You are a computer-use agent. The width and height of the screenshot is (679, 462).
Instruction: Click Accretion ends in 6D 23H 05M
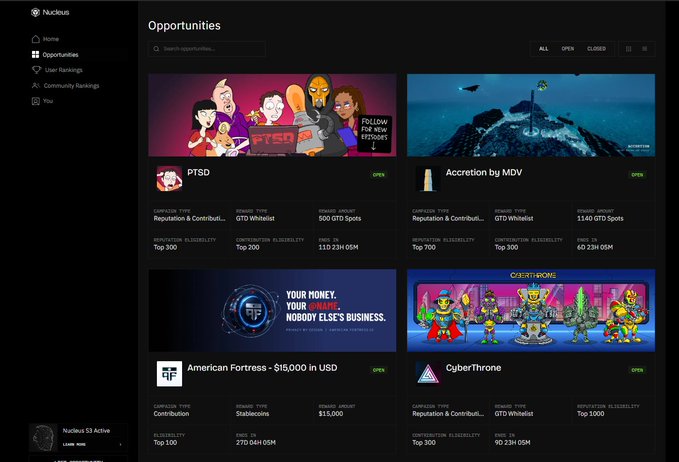point(595,248)
